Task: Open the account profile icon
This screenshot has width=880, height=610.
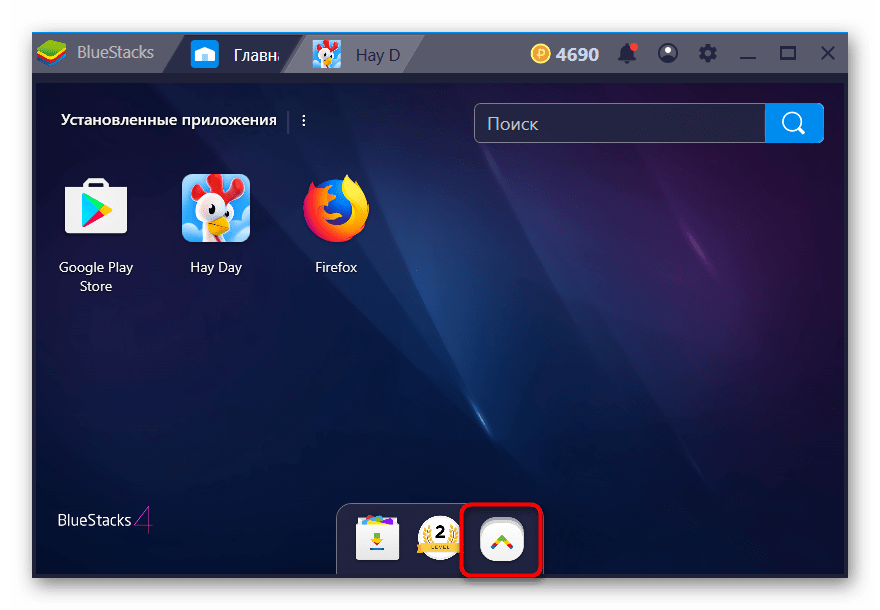Action: point(668,54)
